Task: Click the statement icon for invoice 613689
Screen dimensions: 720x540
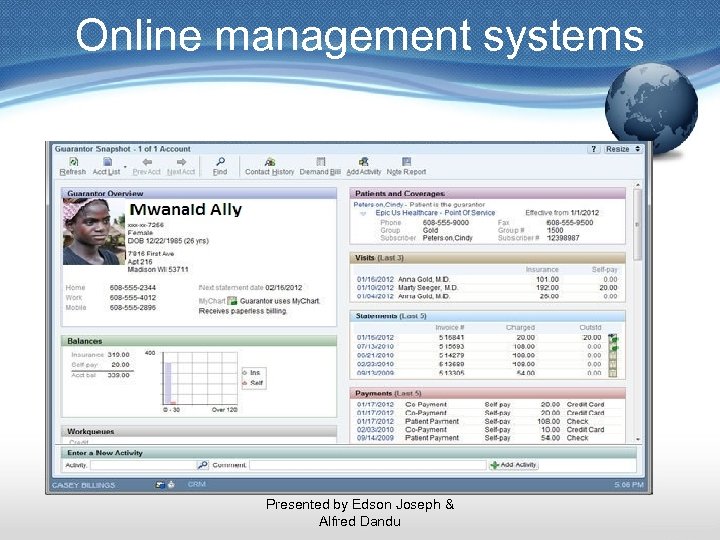Action: [613, 364]
